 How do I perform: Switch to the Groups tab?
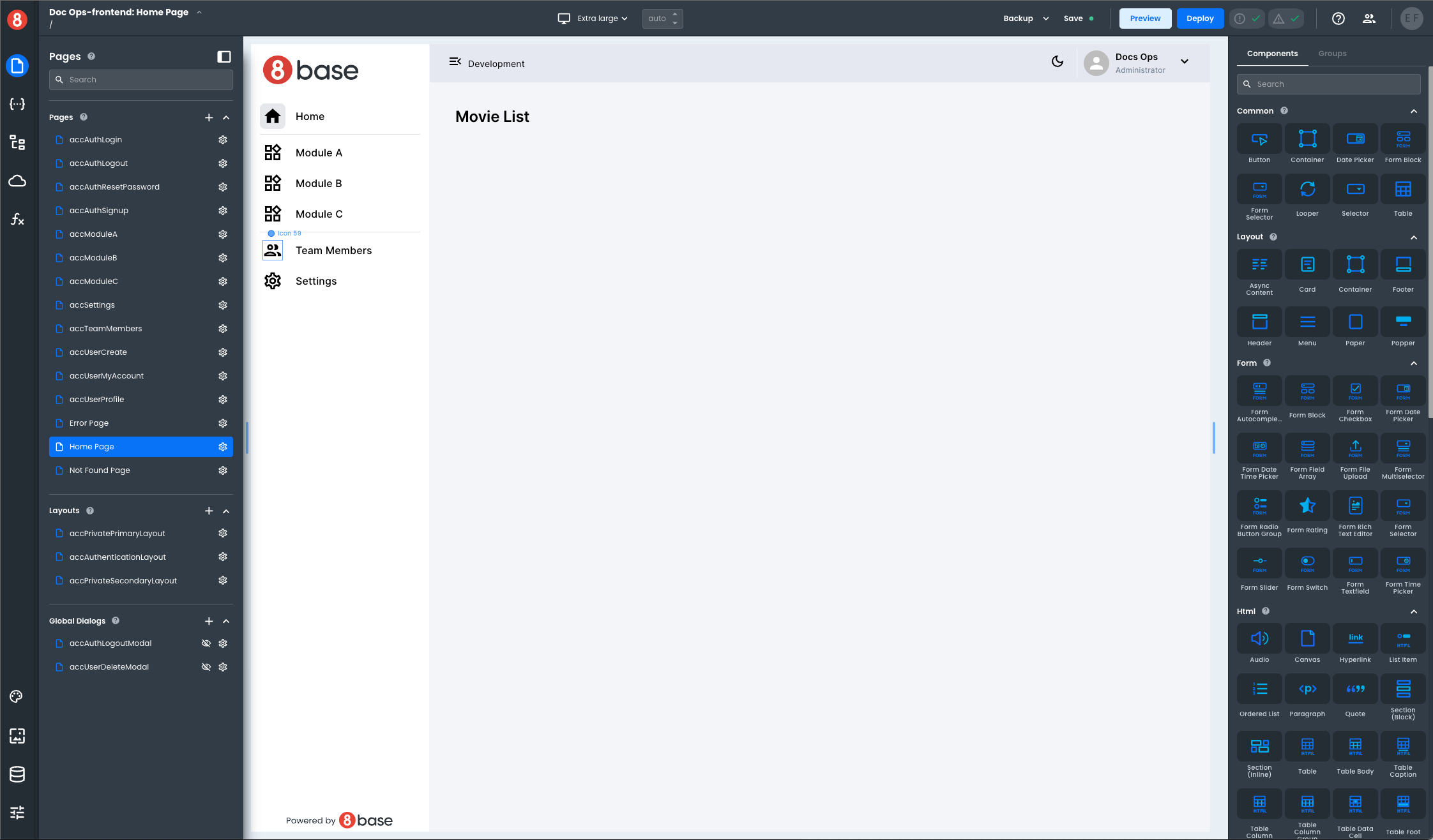coord(1332,54)
